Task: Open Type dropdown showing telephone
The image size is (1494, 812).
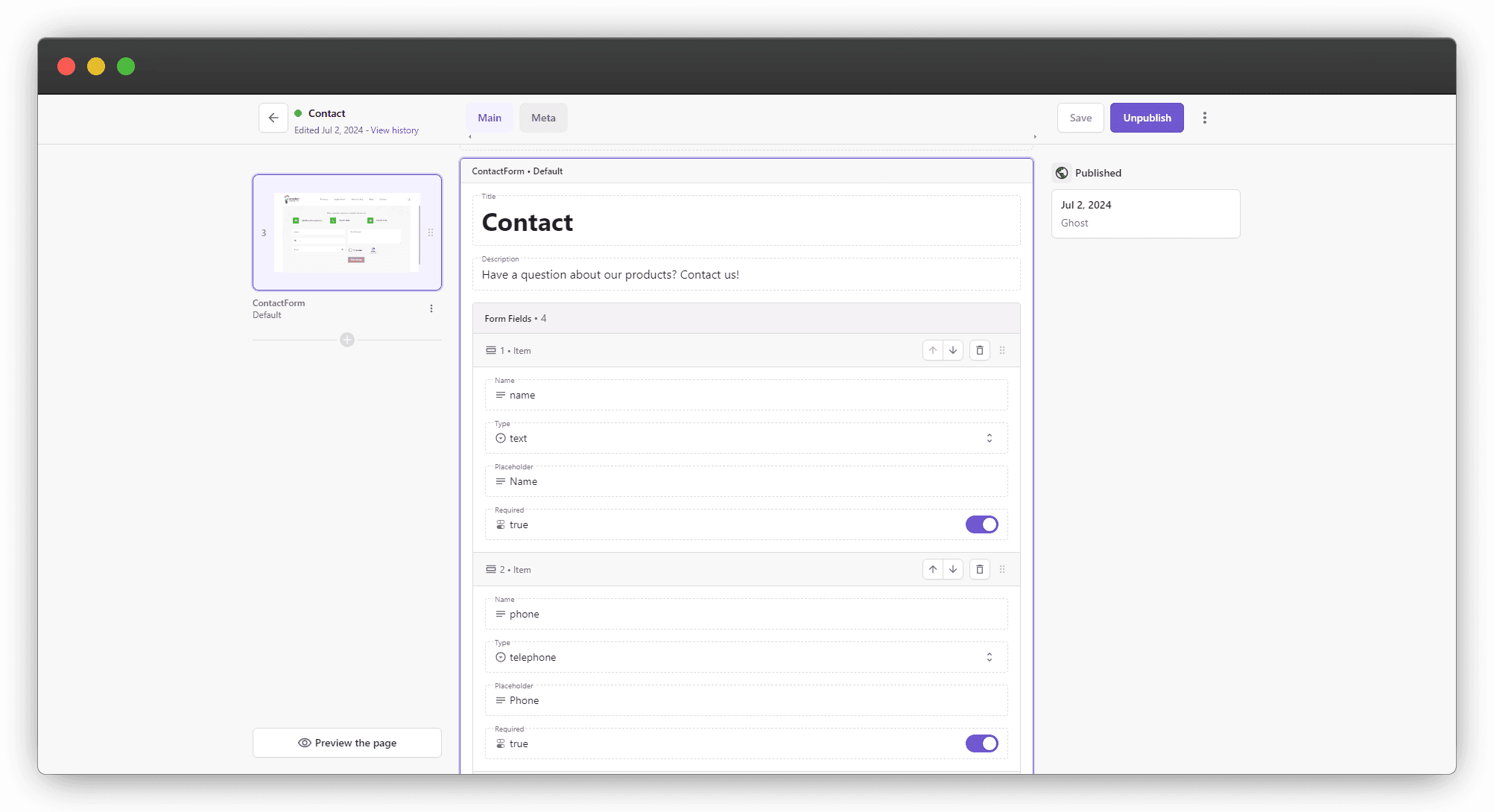Action: tap(747, 657)
